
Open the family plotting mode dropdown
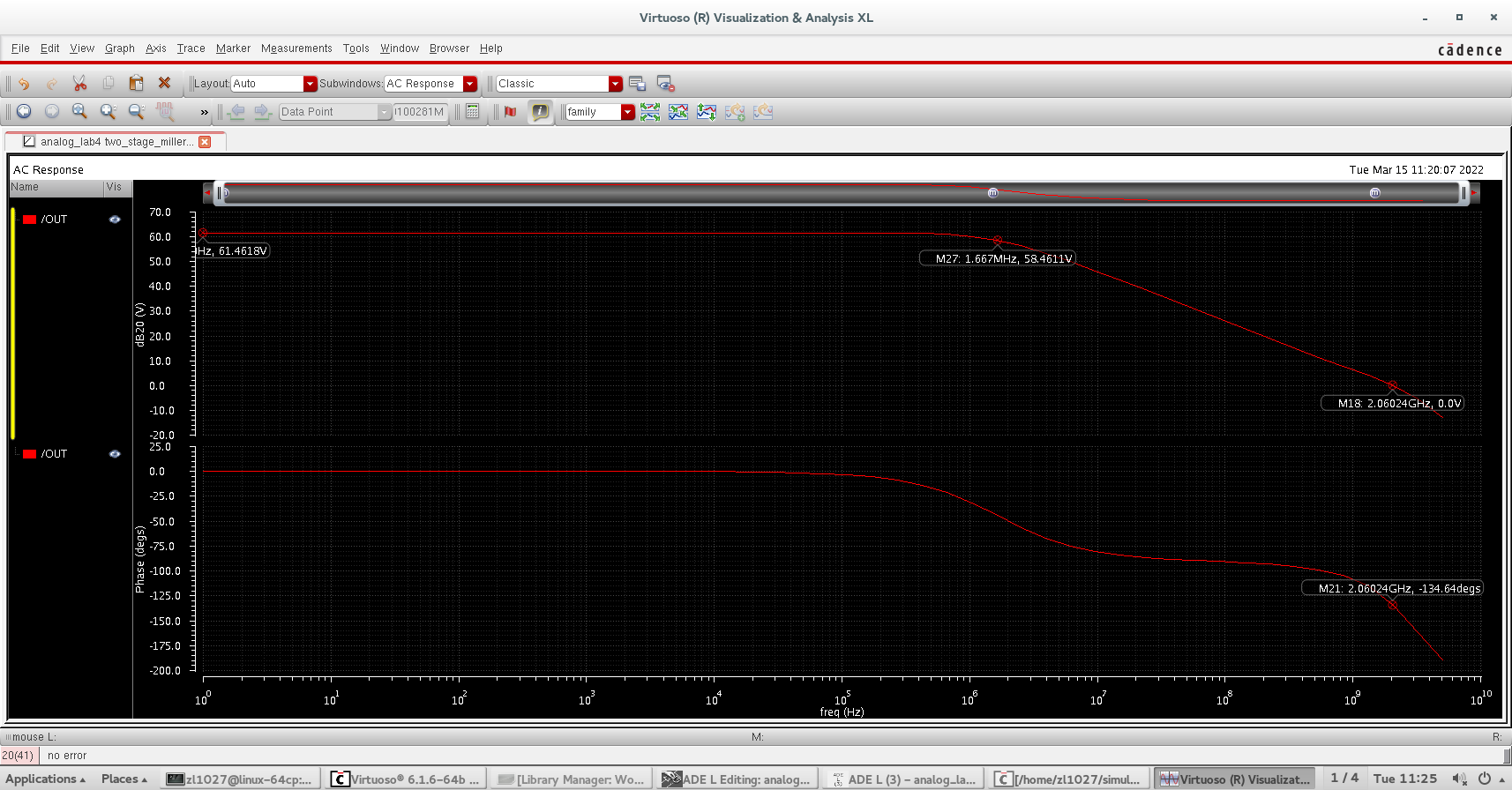click(628, 112)
